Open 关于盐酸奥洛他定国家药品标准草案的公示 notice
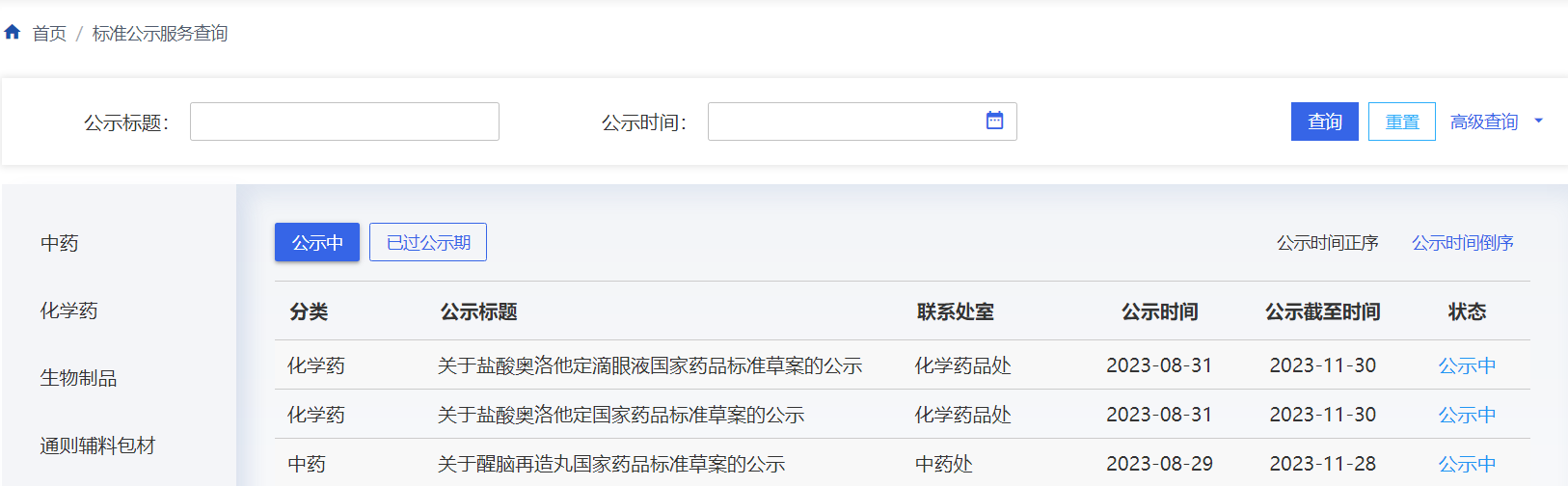 tap(620, 415)
